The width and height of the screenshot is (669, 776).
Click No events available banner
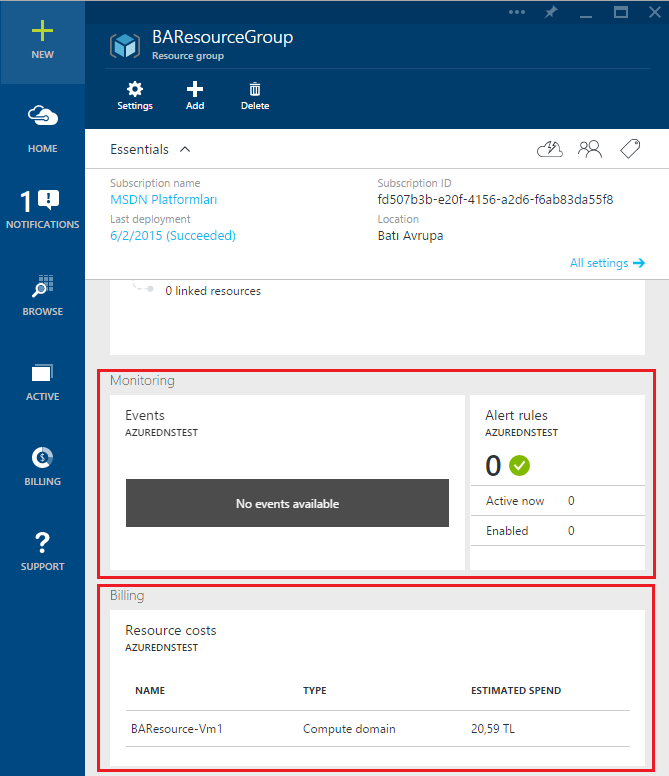coord(287,503)
